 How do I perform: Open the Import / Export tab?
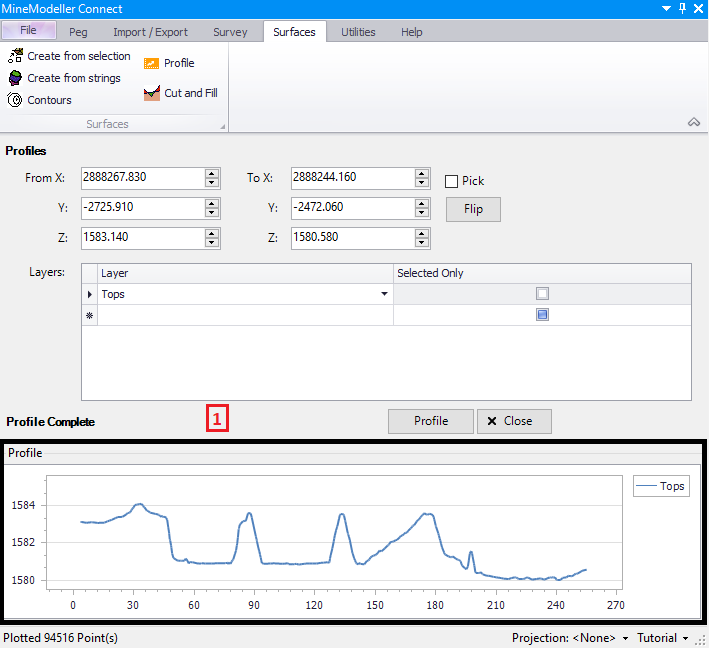[x=150, y=32]
